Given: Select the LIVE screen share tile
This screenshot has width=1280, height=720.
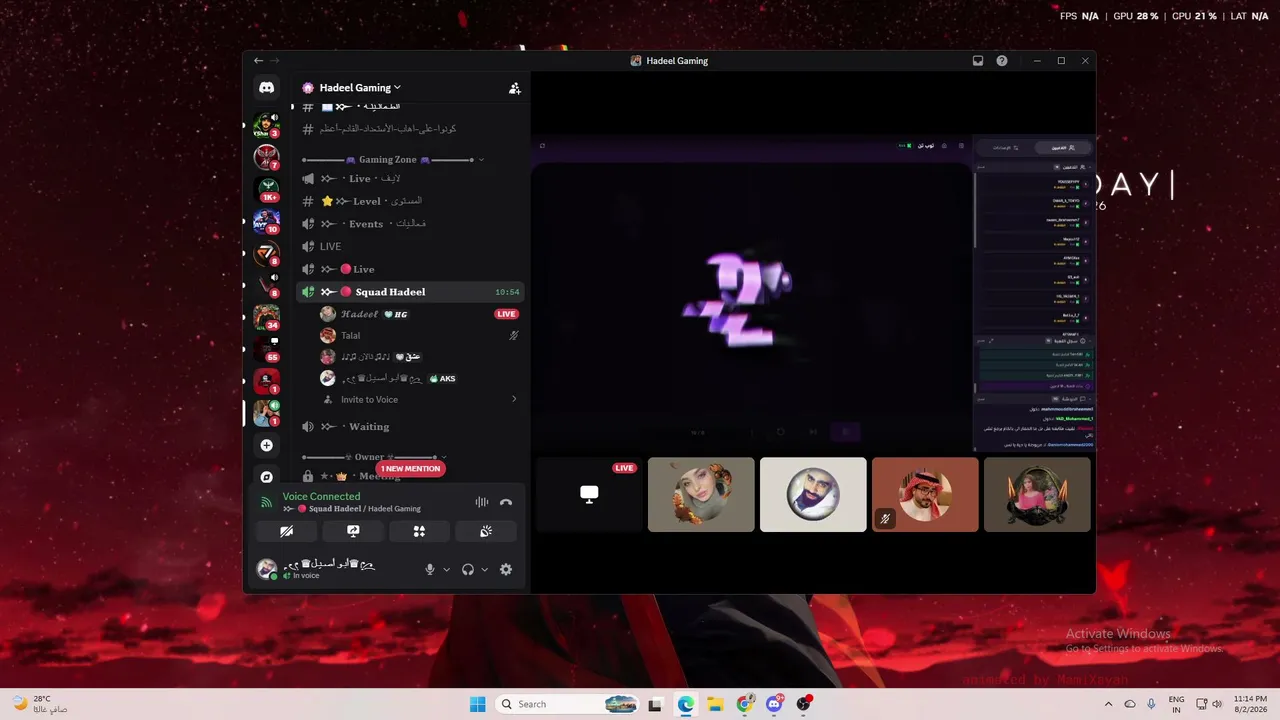Looking at the screenshot, I should click(589, 495).
